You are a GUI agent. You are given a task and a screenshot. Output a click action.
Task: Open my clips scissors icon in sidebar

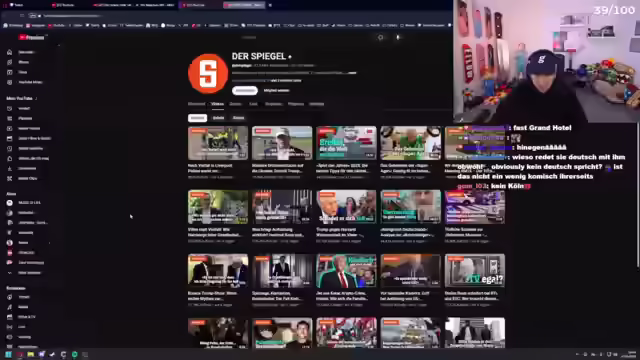(9, 178)
